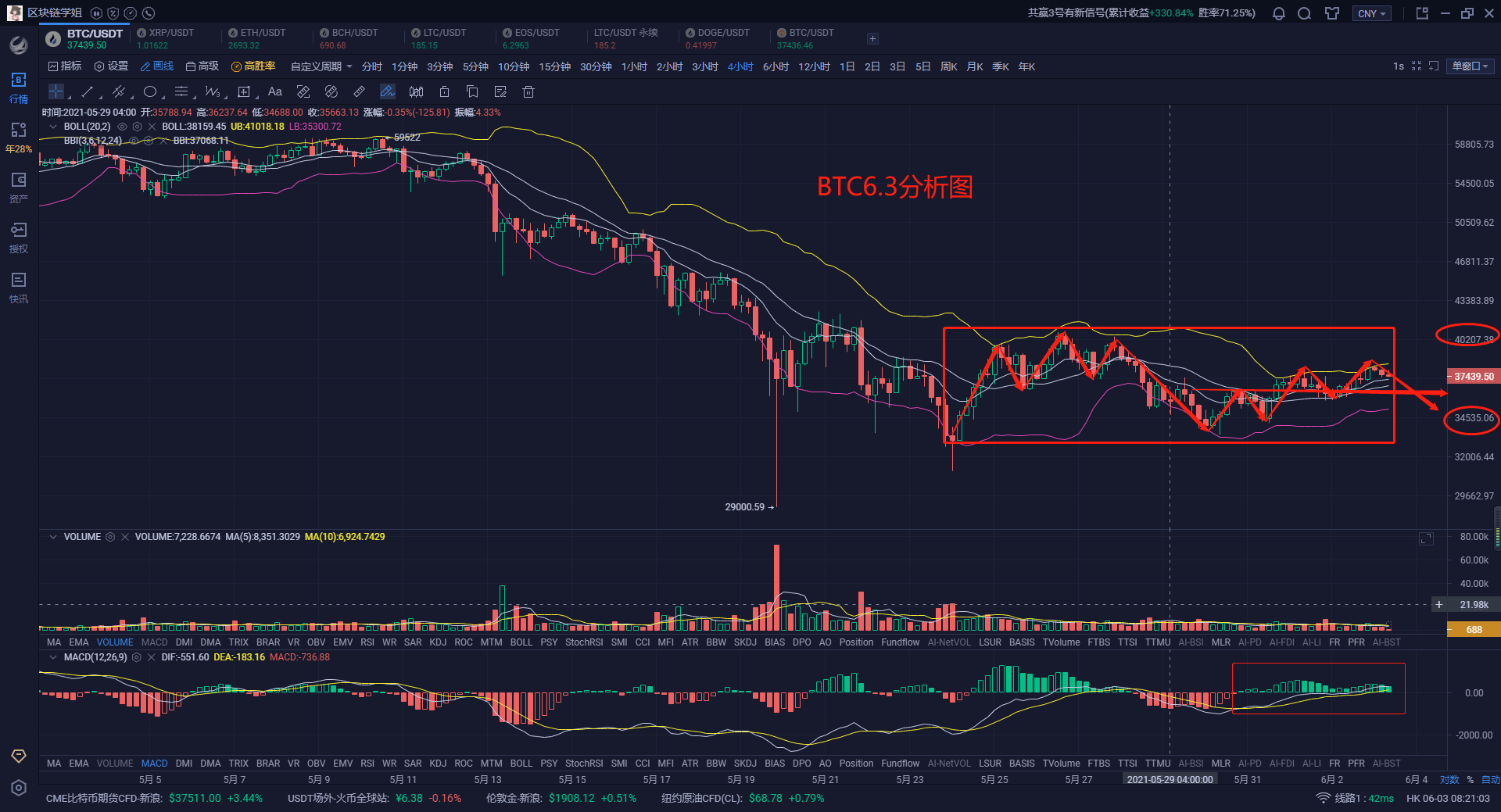Screen dimensions: 1501x812
Task: Open the 单窗口 window layout dropdown
Action: (x=1470, y=66)
